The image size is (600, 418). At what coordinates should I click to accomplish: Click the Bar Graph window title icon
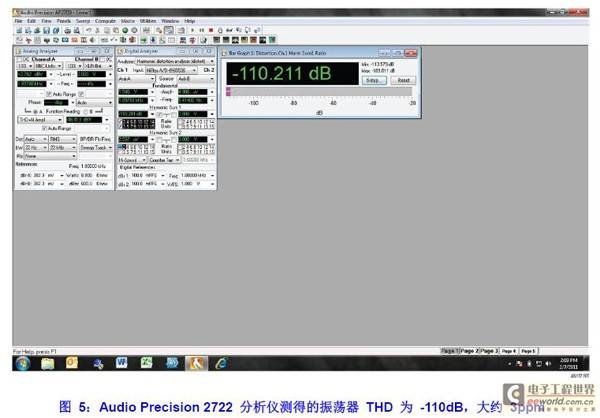pos(225,53)
